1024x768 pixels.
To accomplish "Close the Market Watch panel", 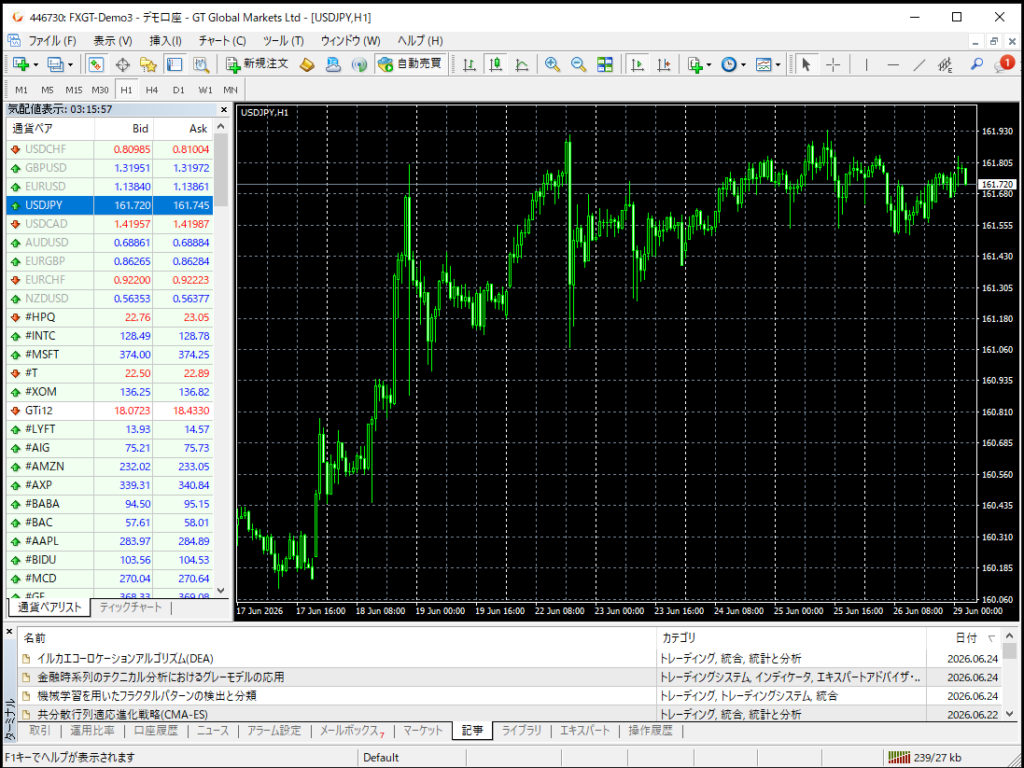I will (224, 110).
